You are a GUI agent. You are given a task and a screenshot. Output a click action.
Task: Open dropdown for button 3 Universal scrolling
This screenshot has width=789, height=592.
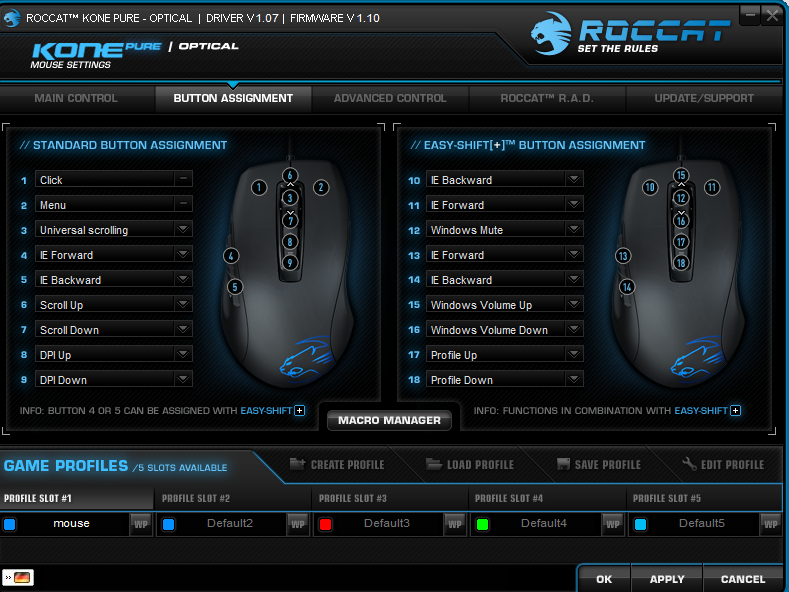183,230
